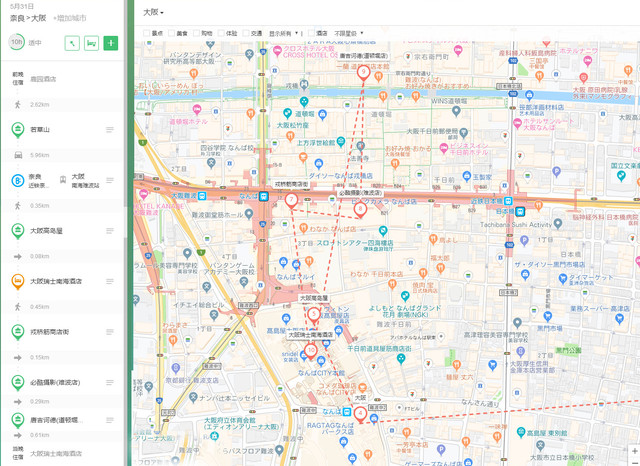
Task: Tick the 交通 filter checkbox
Action: point(246,32)
